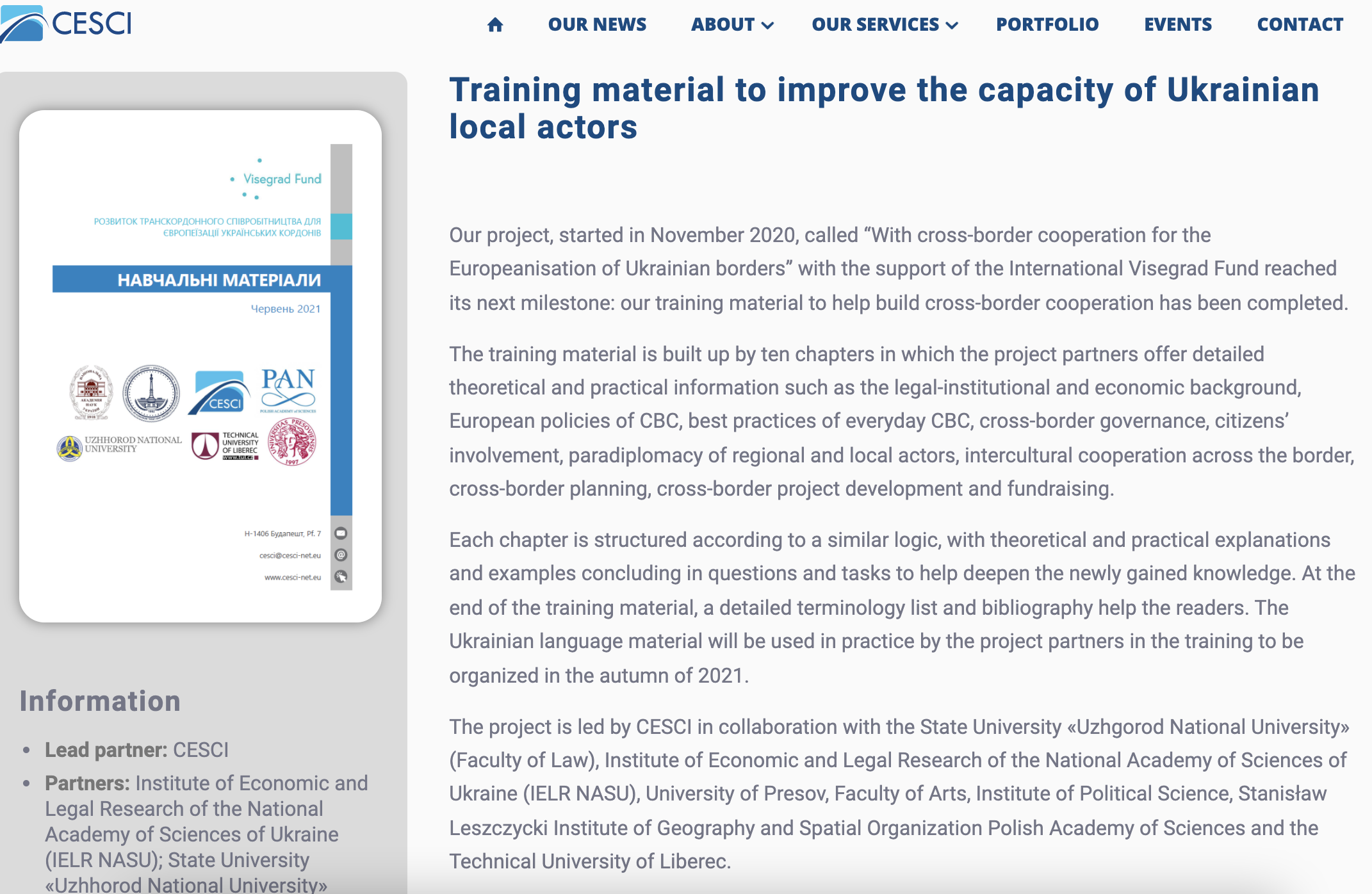Click the cesci@cesci-net.eu email text

[290, 555]
